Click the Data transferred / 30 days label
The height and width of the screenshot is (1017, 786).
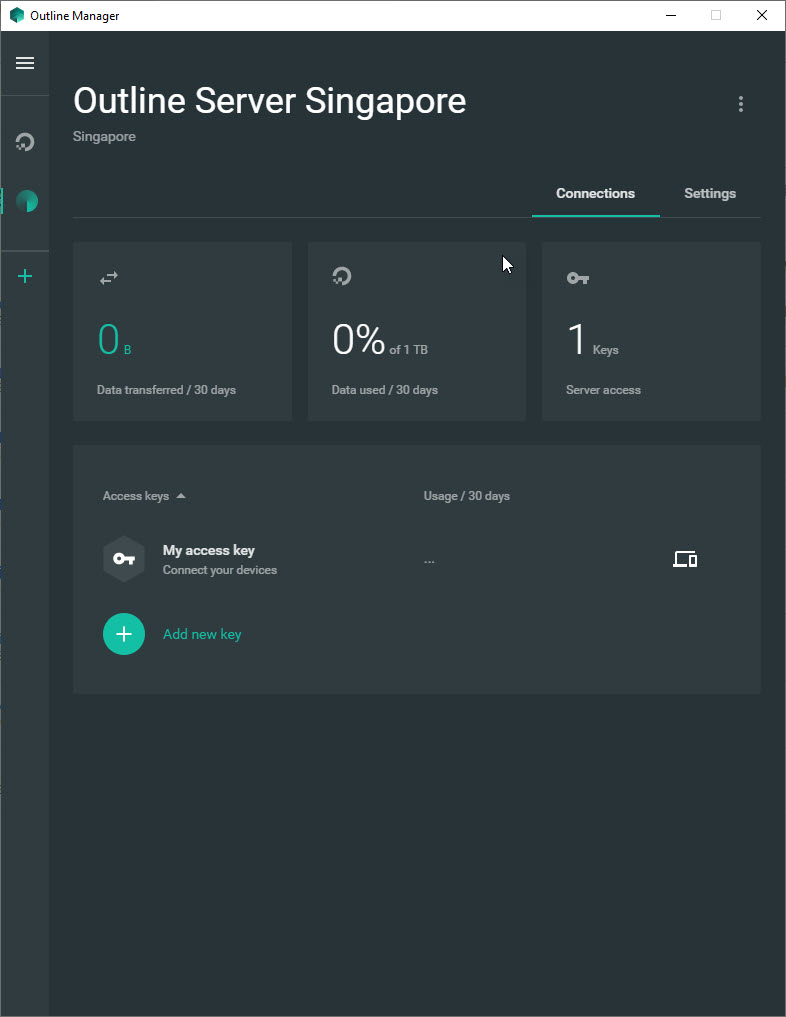coord(166,390)
